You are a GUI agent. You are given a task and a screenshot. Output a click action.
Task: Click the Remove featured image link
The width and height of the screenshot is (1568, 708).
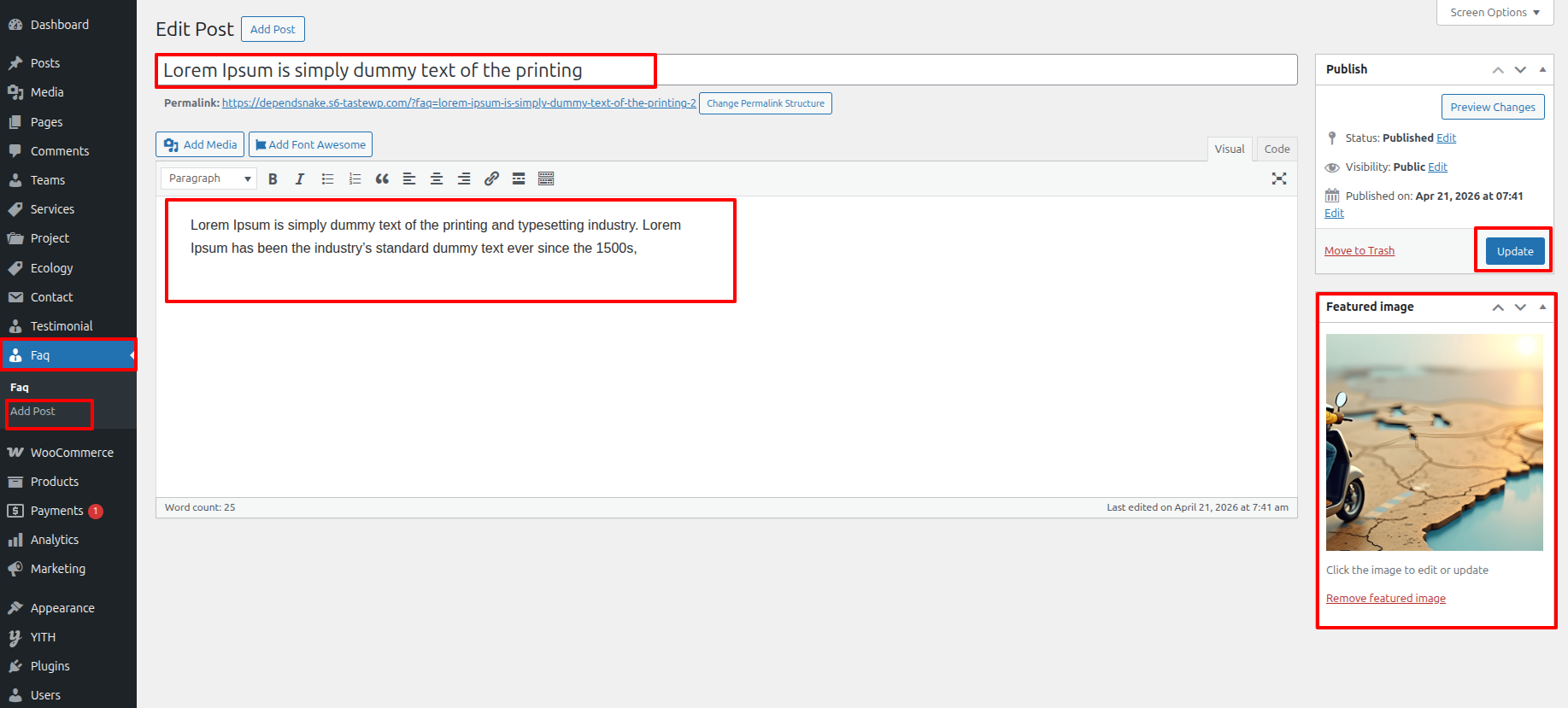1385,599
